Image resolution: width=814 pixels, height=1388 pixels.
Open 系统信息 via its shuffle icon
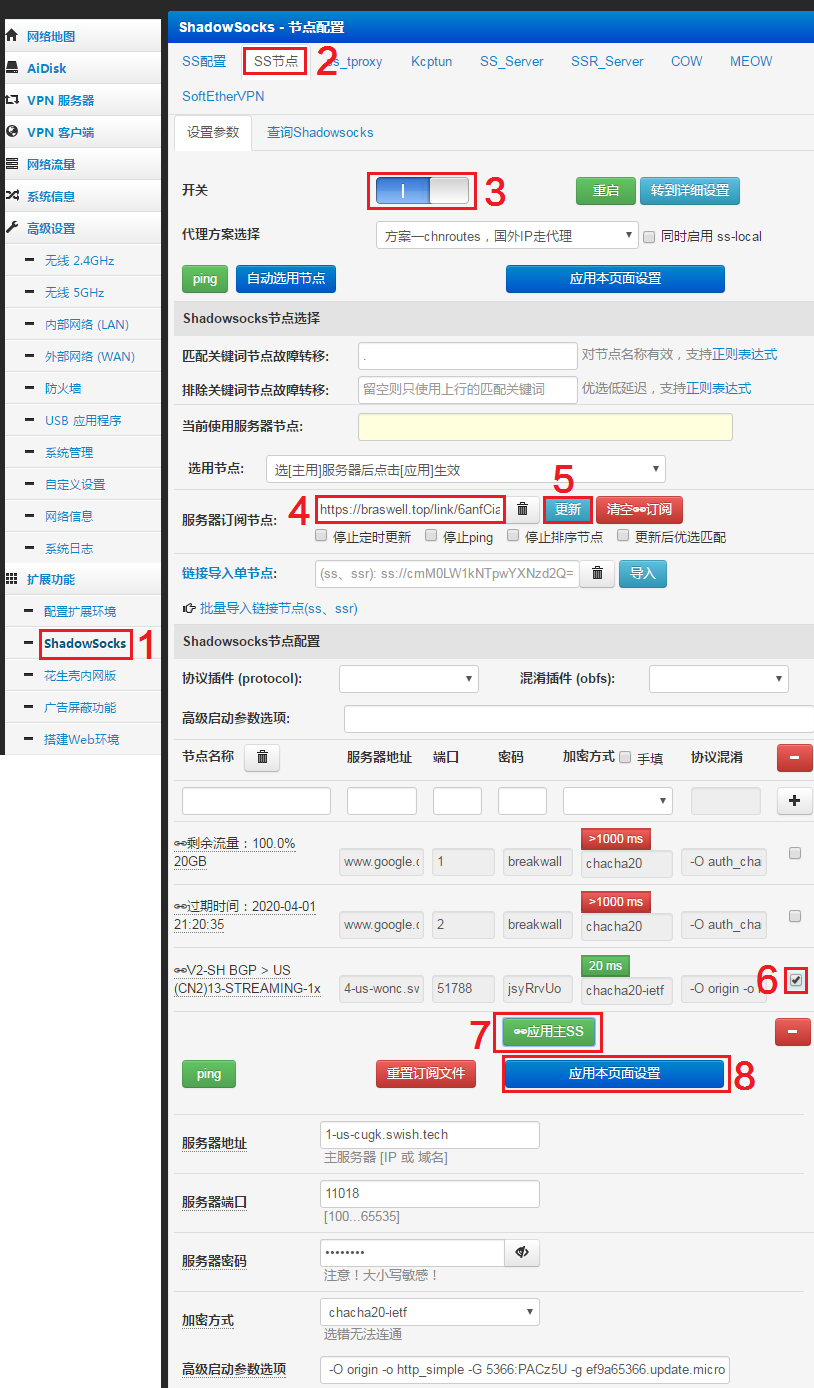pyautogui.click(x=12, y=196)
